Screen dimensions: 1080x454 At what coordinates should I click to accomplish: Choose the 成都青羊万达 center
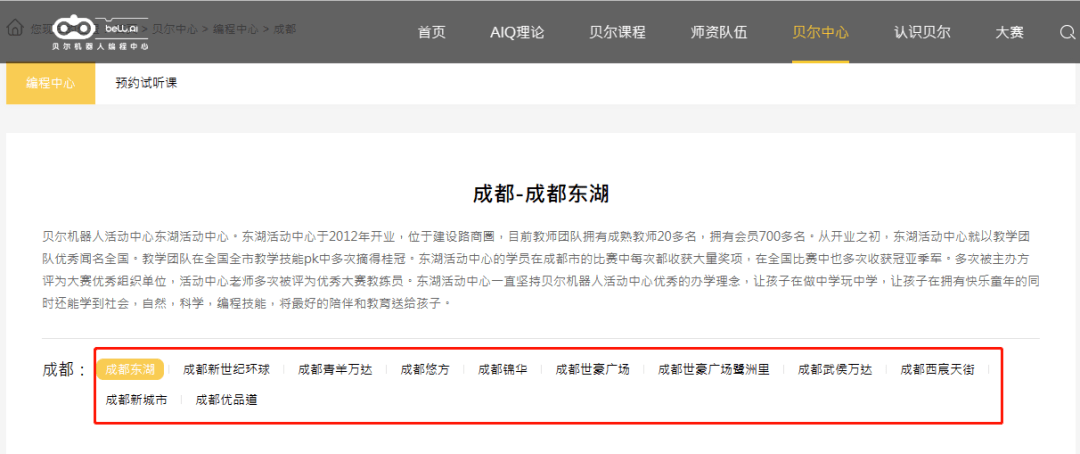click(x=335, y=370)
